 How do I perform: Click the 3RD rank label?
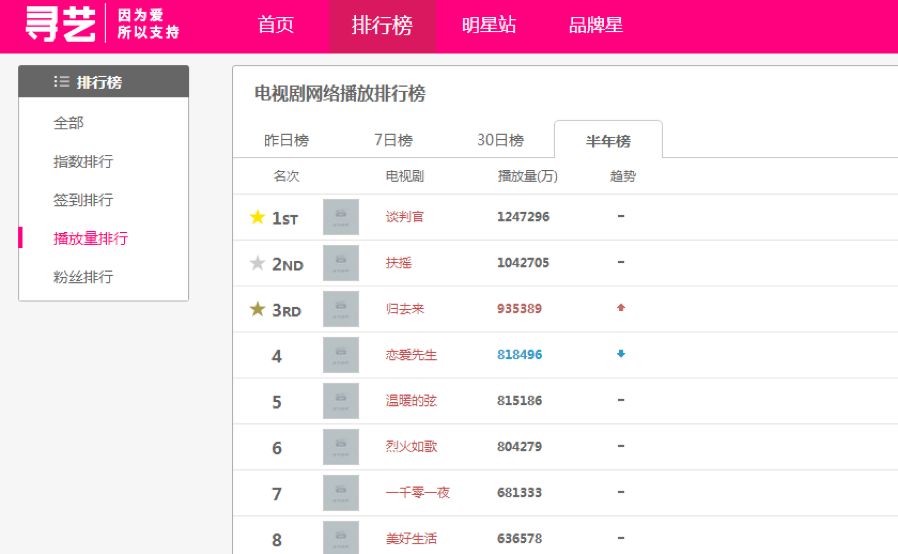286,311
